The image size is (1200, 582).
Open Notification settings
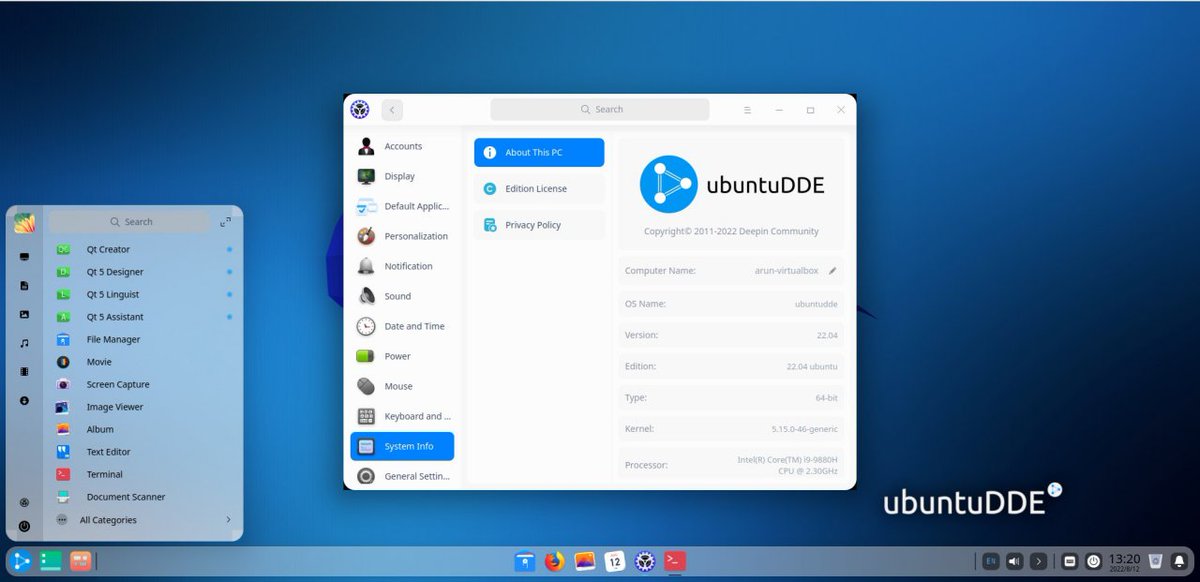[x=402, y=266]
